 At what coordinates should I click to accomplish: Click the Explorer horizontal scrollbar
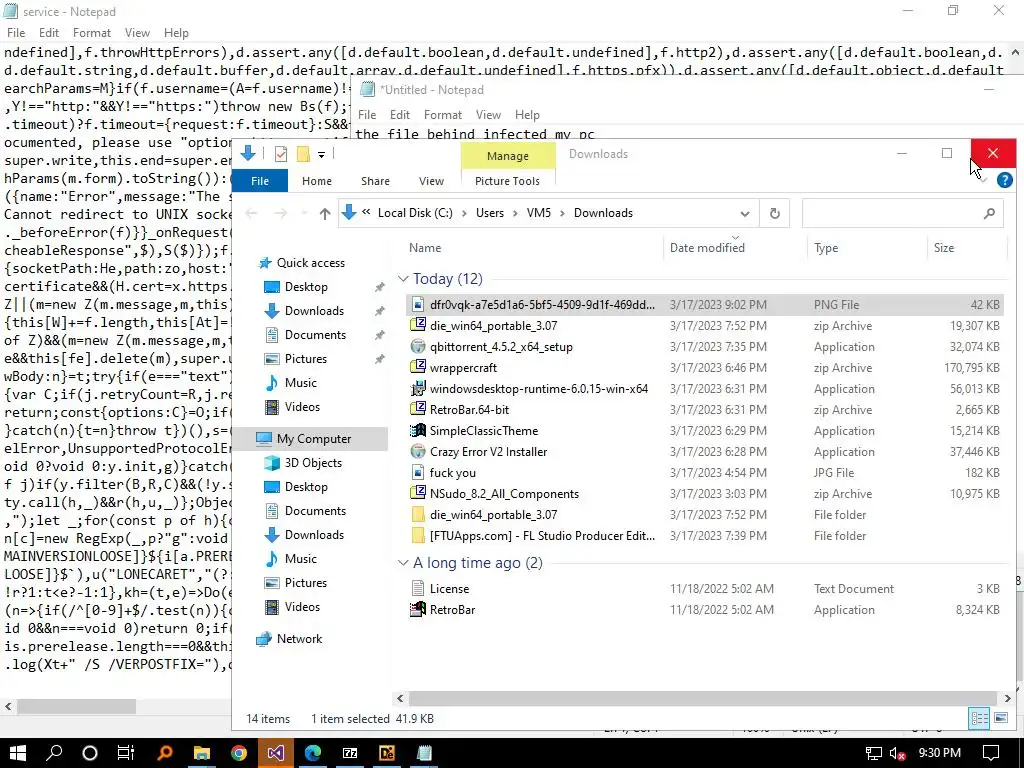coord(703,698)
